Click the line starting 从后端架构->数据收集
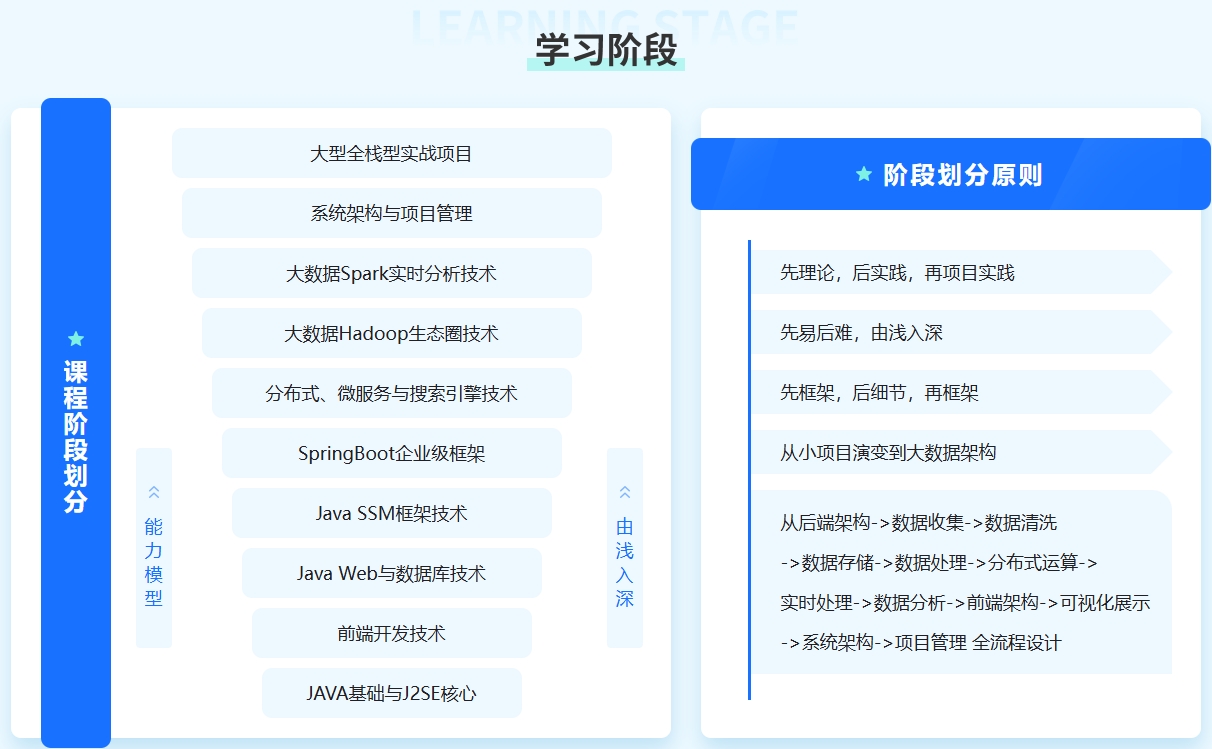This screenshot has height=749, width=1212. [x=918, y=522]
